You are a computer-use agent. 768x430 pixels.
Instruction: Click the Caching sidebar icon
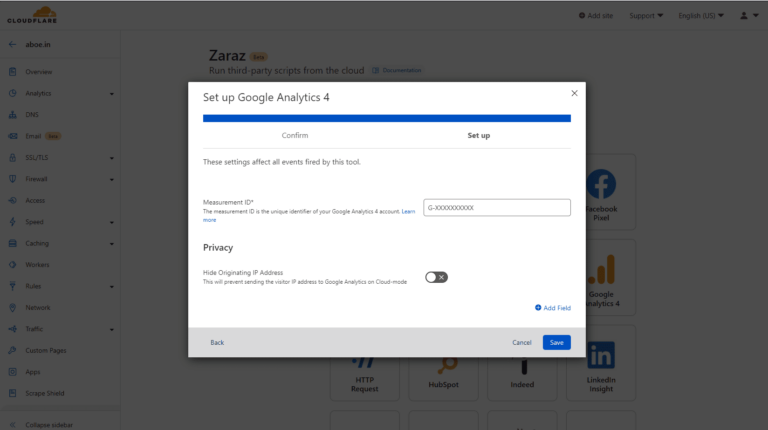click(x=13, y=243)
